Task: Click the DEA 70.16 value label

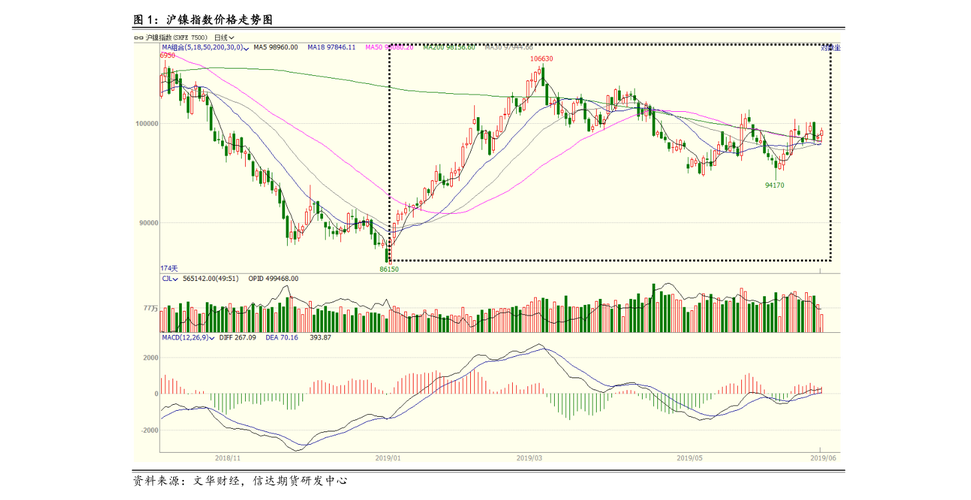Action: point(280,337)
